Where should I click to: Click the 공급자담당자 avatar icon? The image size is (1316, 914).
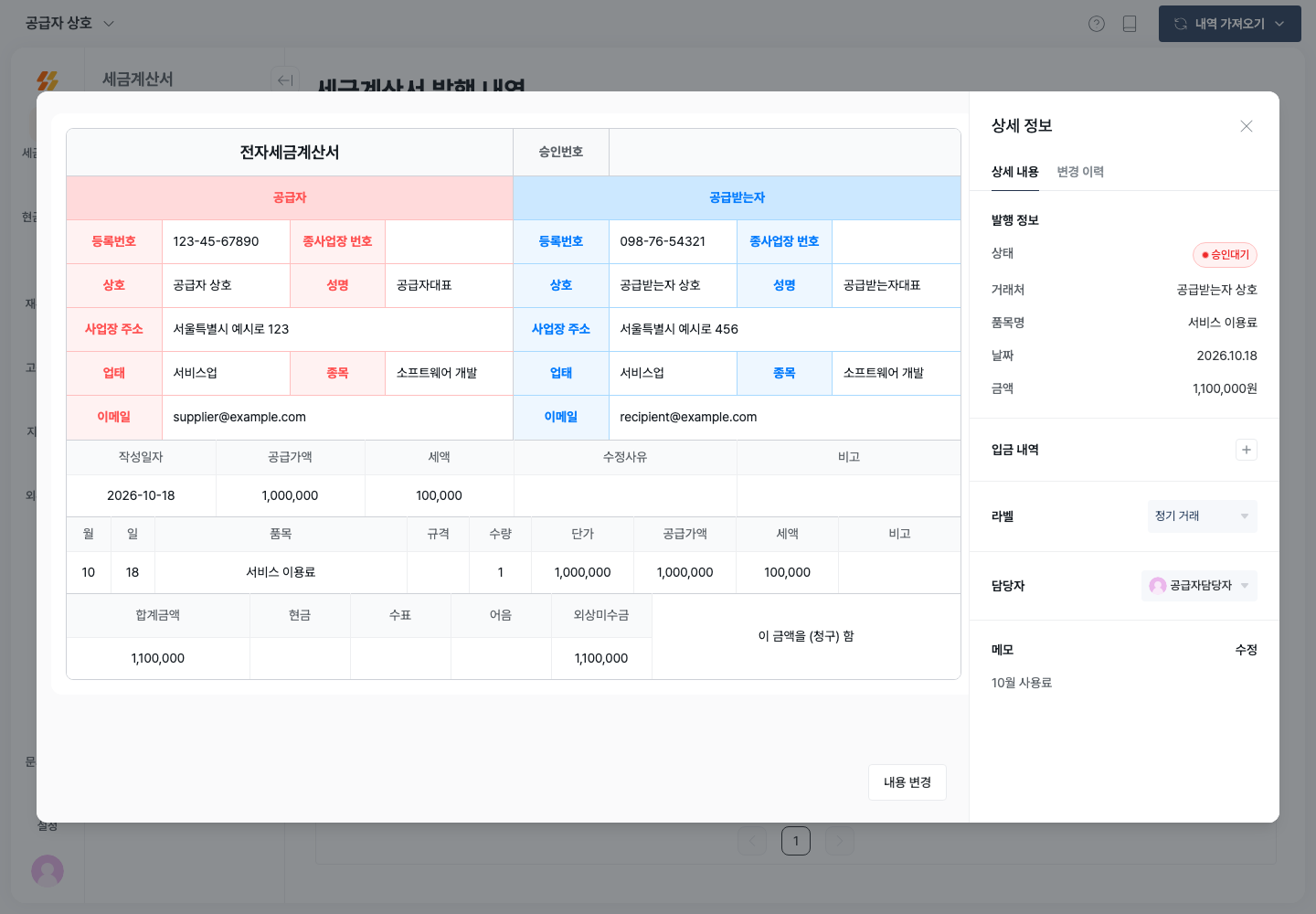1158,586
